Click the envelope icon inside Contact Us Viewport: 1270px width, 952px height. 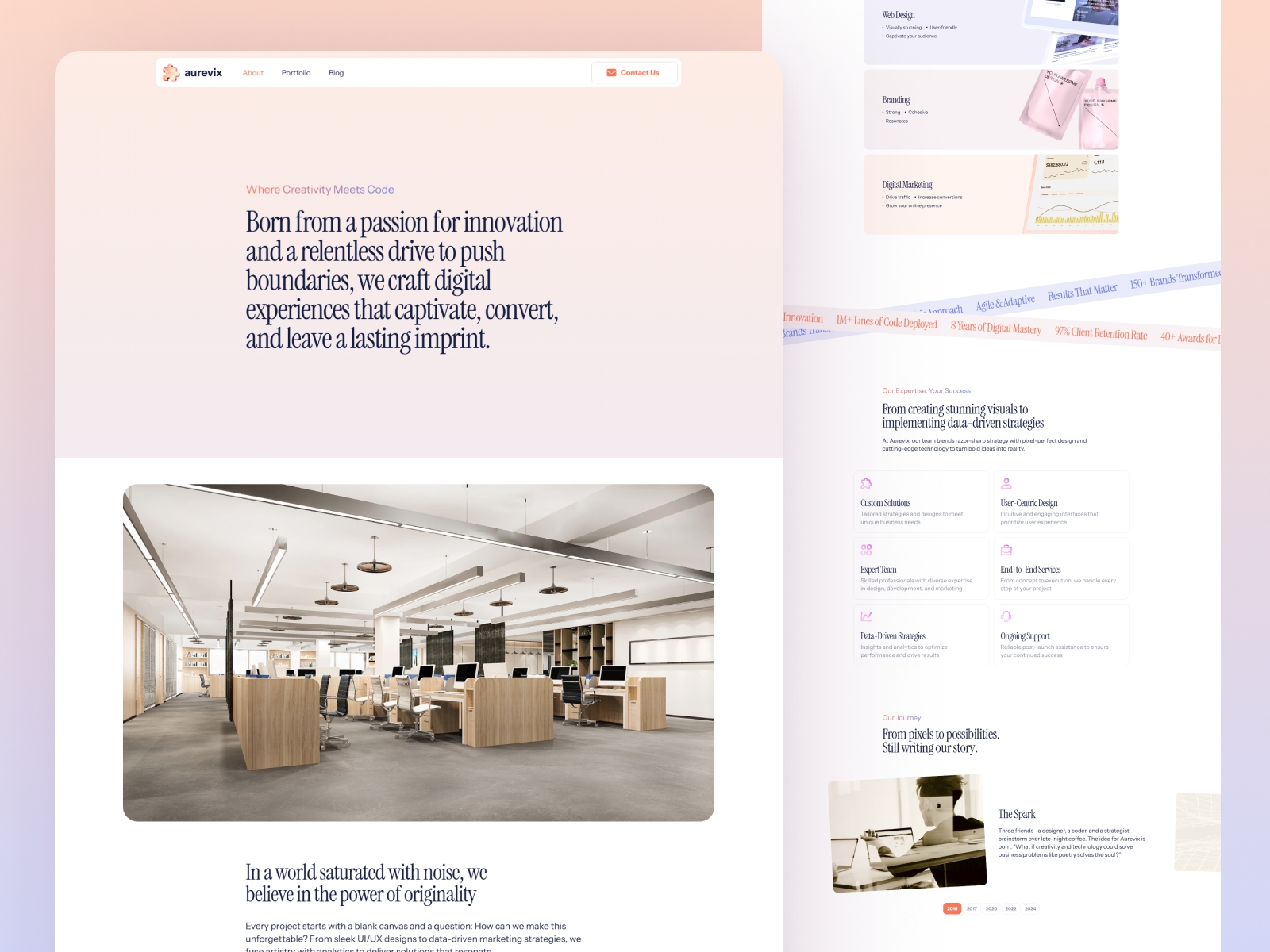[611, 72]
